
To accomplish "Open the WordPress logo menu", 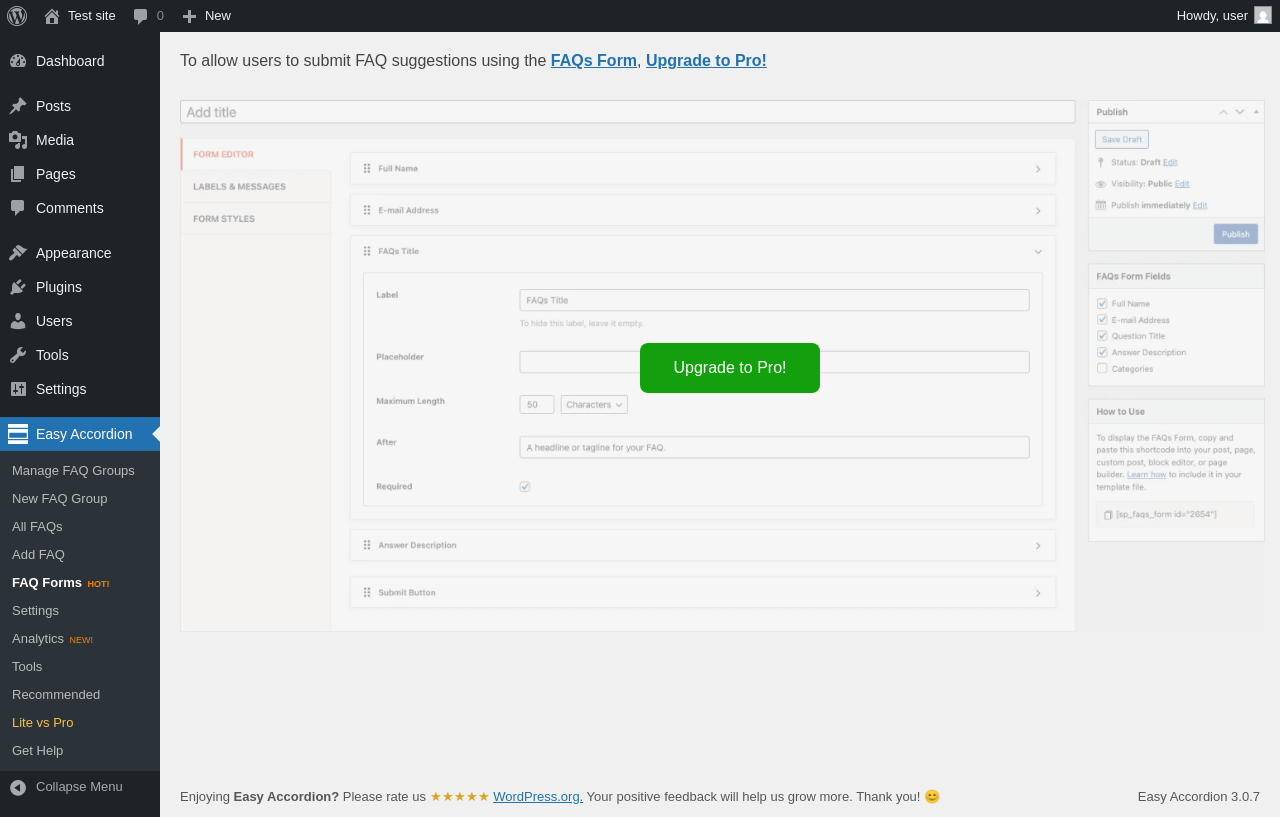I will (x=17, y=16).
